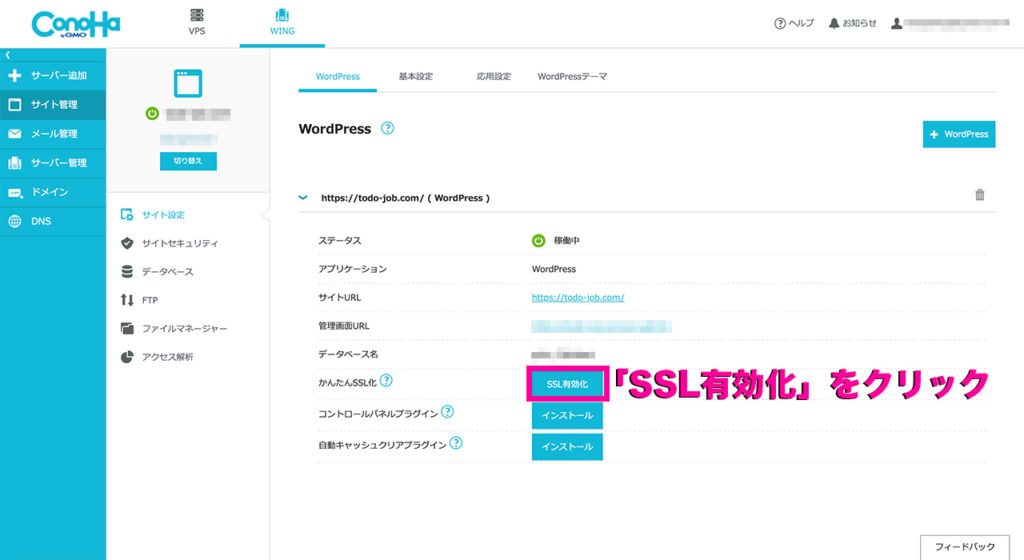Open the https://todo-job.com/ site URL link
This screenshot has width=1024, height=560.
(x=578, y=298)
